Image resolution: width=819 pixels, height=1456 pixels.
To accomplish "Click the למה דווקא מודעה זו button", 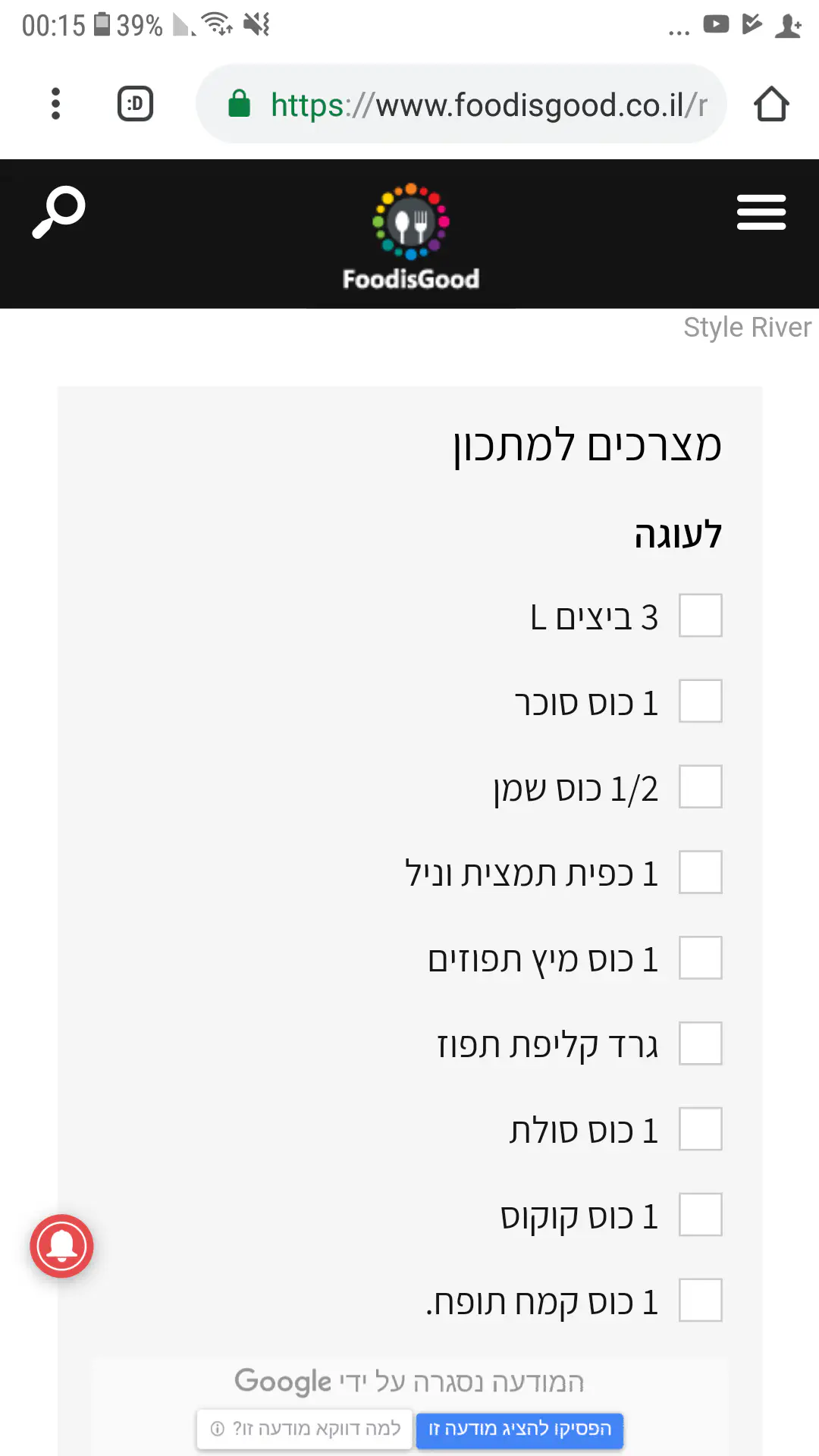I will [305, 1429].
